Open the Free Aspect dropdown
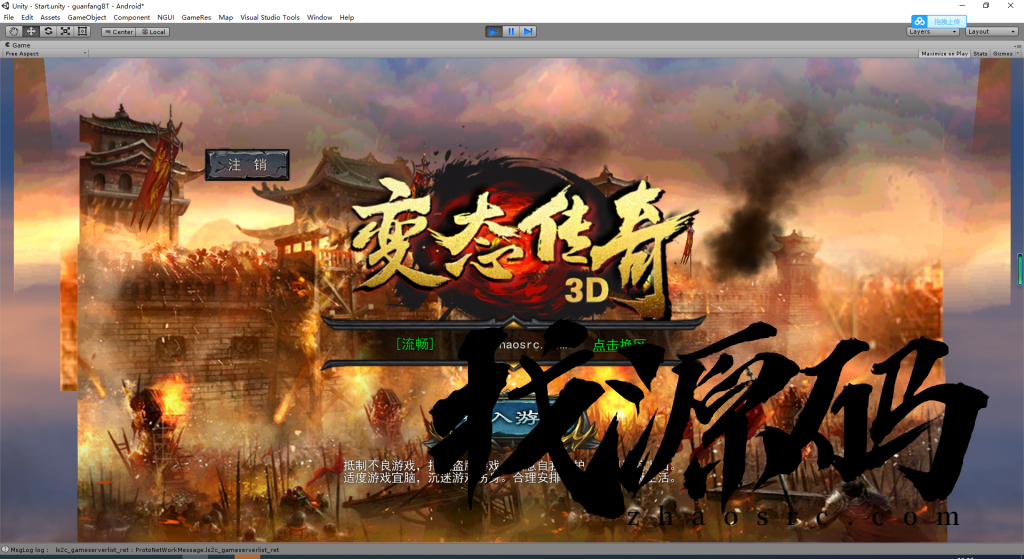The image size is (1024, 559). pyautogui.click(x=45, y=54)
